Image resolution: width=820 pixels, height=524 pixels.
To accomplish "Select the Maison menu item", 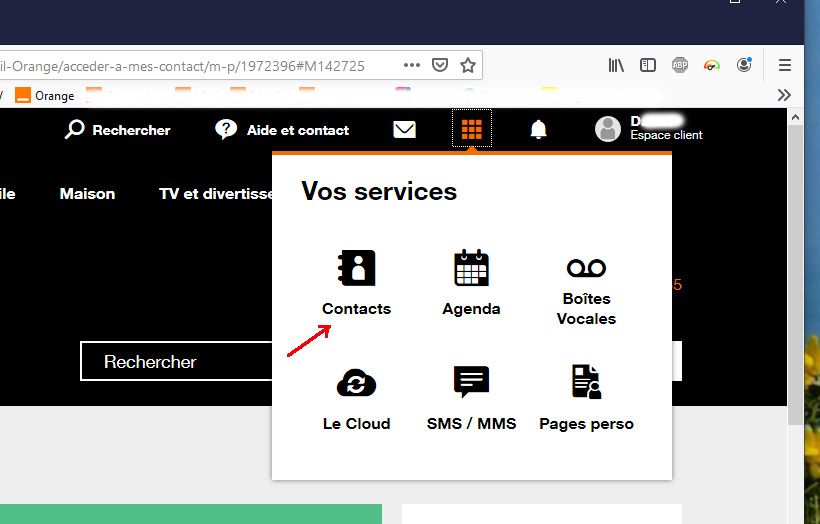I will tap(87, 194).
